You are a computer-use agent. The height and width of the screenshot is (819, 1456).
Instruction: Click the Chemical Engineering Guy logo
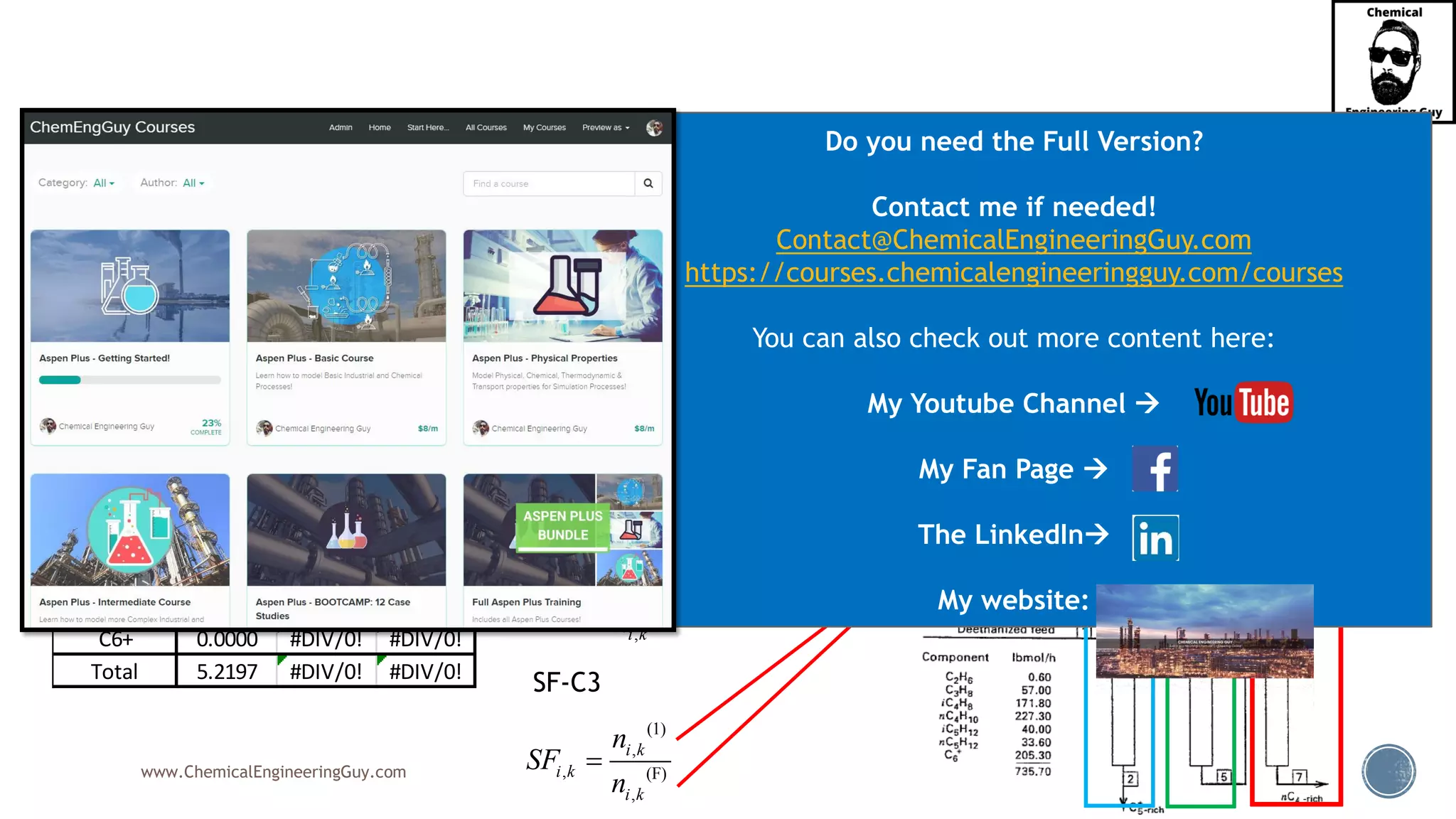click(1393, 60)
